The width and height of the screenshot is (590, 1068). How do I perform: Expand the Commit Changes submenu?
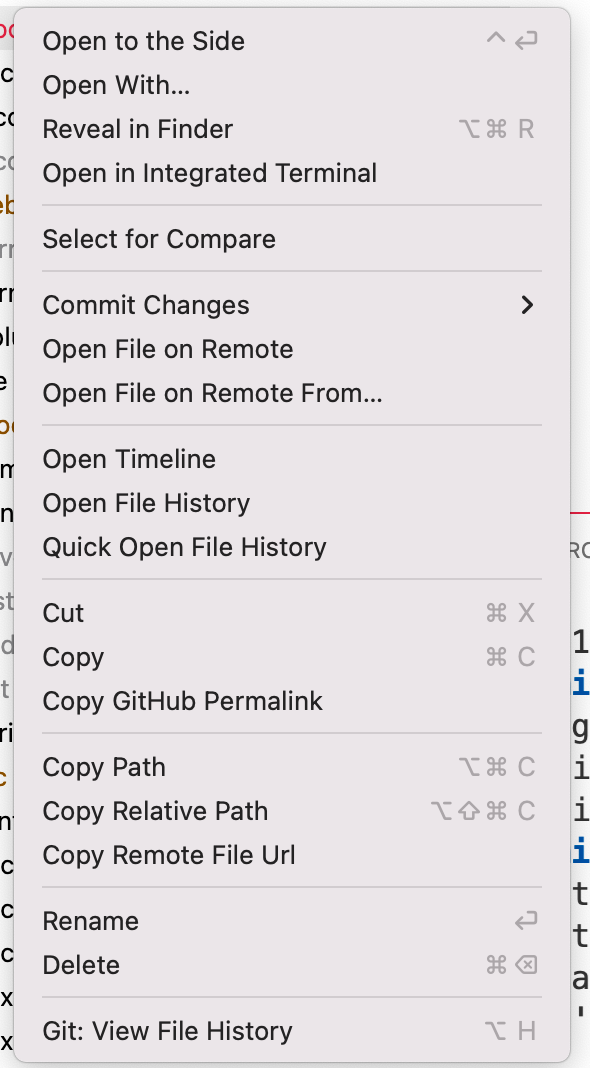pyautogui.click(x=146, y=305)
